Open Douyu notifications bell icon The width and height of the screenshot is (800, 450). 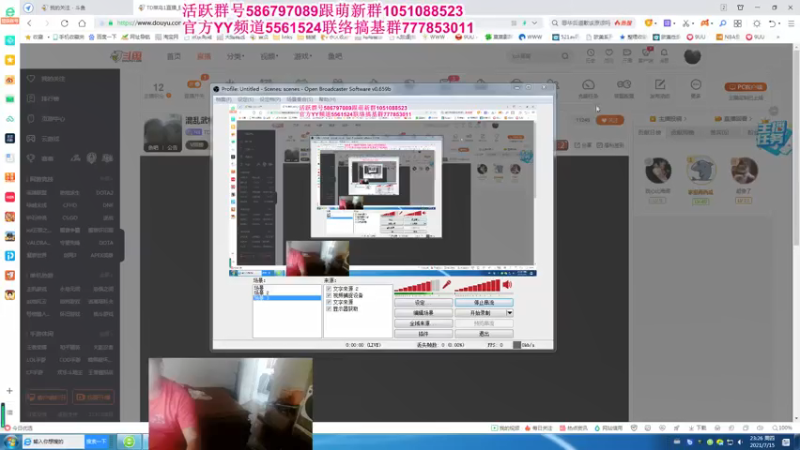pyautogui.click(x=664, y=53)
